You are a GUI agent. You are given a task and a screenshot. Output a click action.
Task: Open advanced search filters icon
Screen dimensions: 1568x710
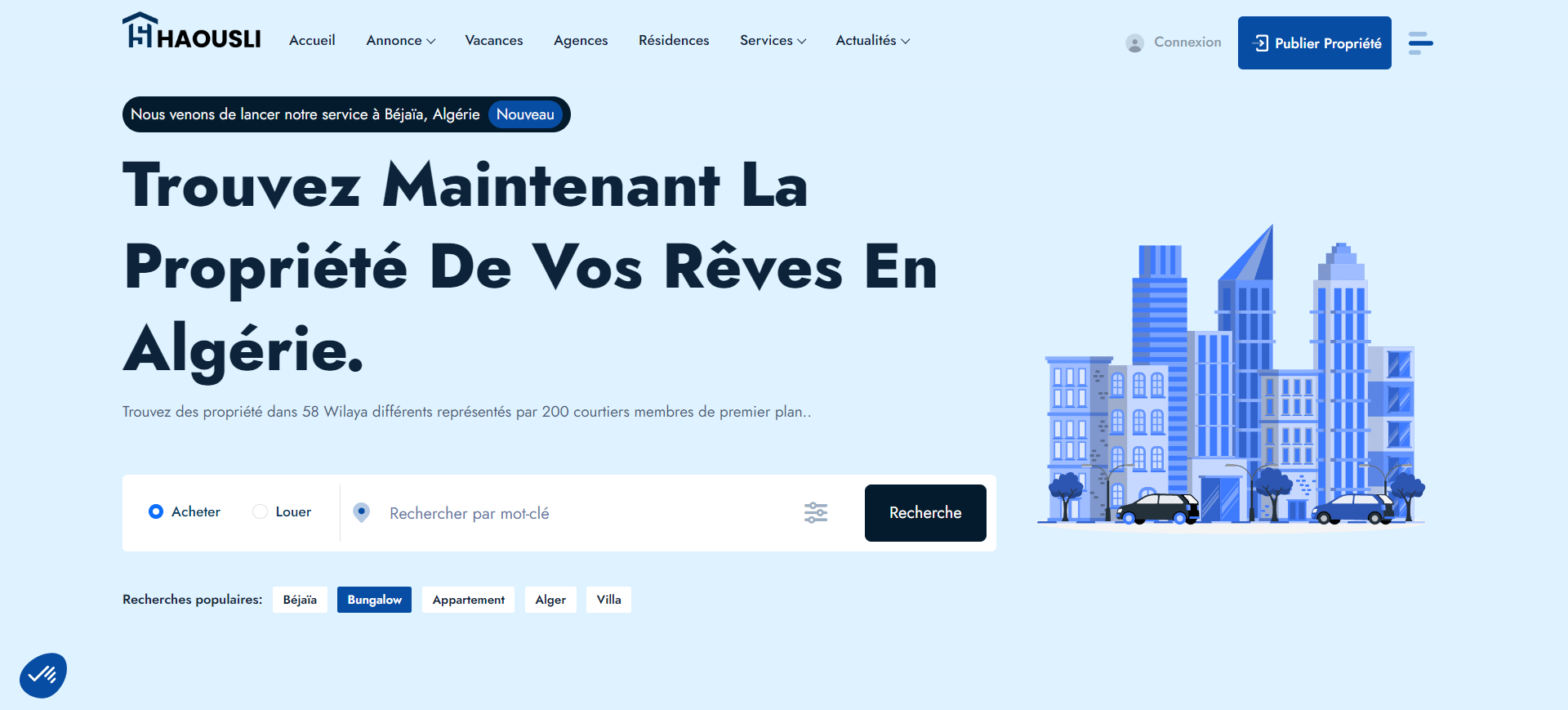815,512
